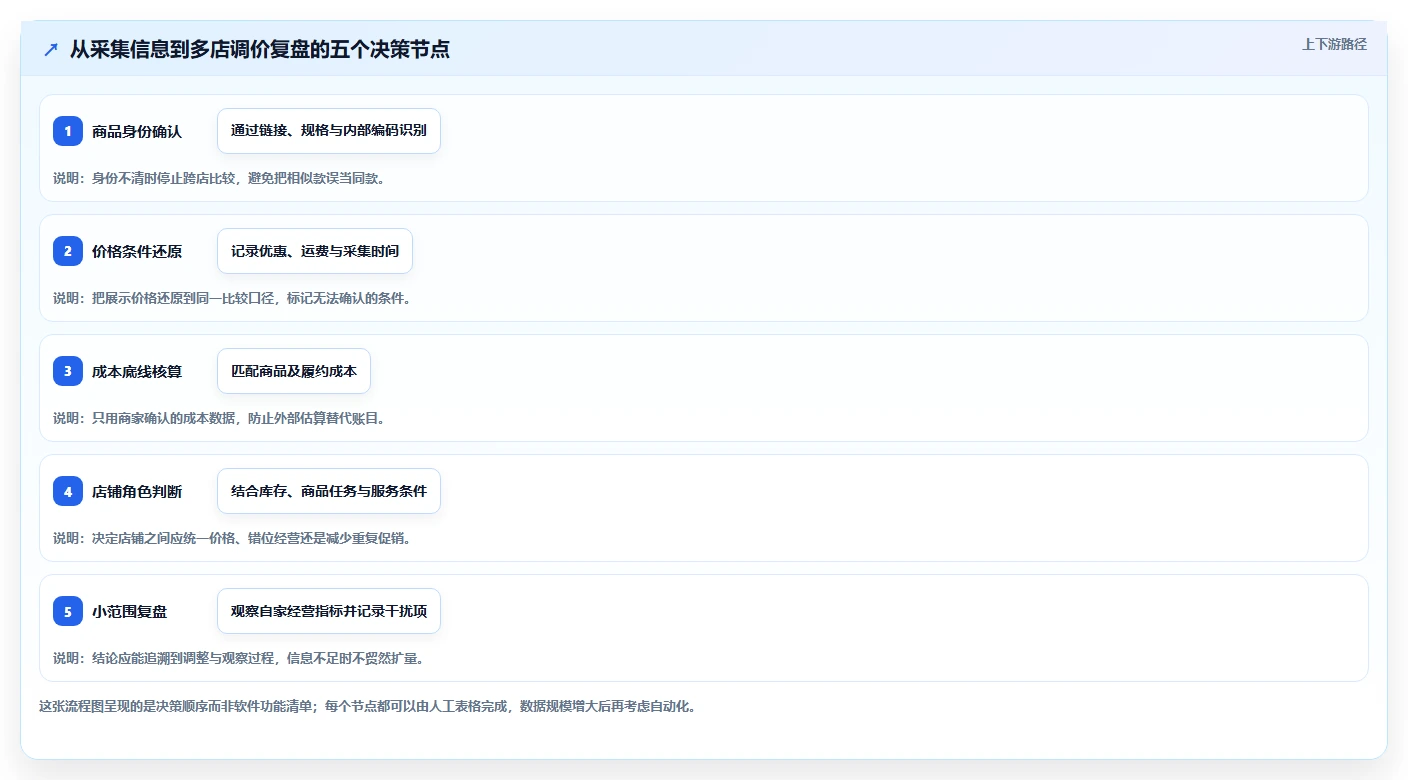Click the heading 从采集信息到多店调价复盘的五个决策节点
Viewport: 1408px width, 780px height.
(260, 49)
